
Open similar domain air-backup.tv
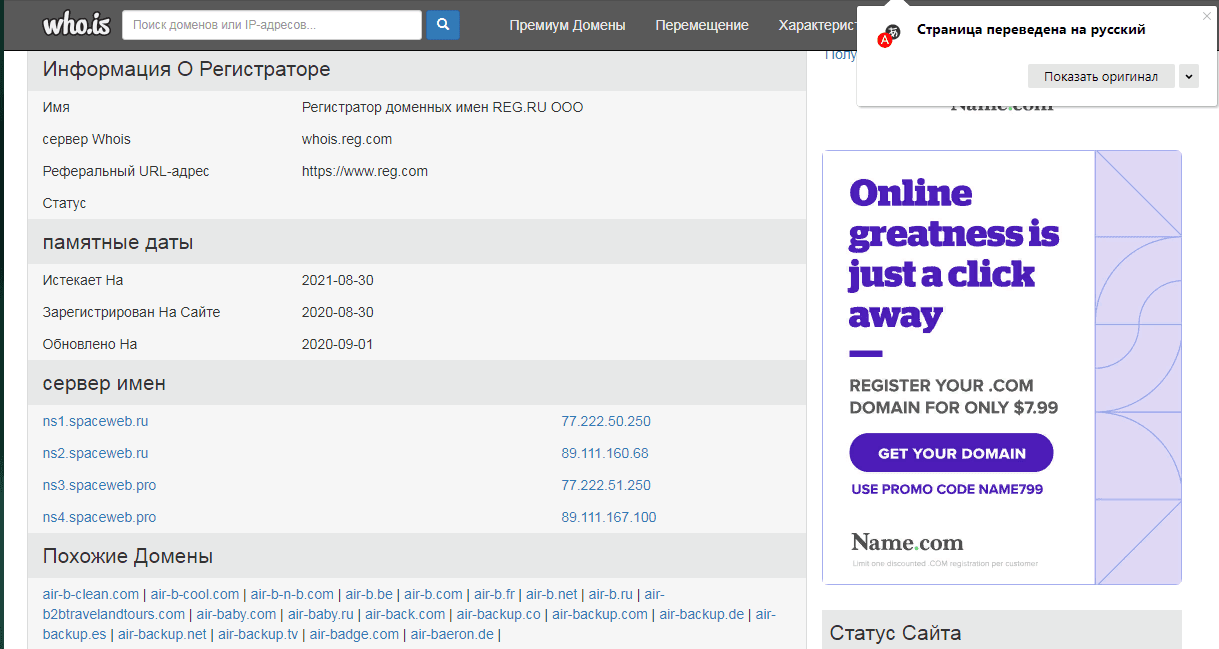[x=258, y=634]
